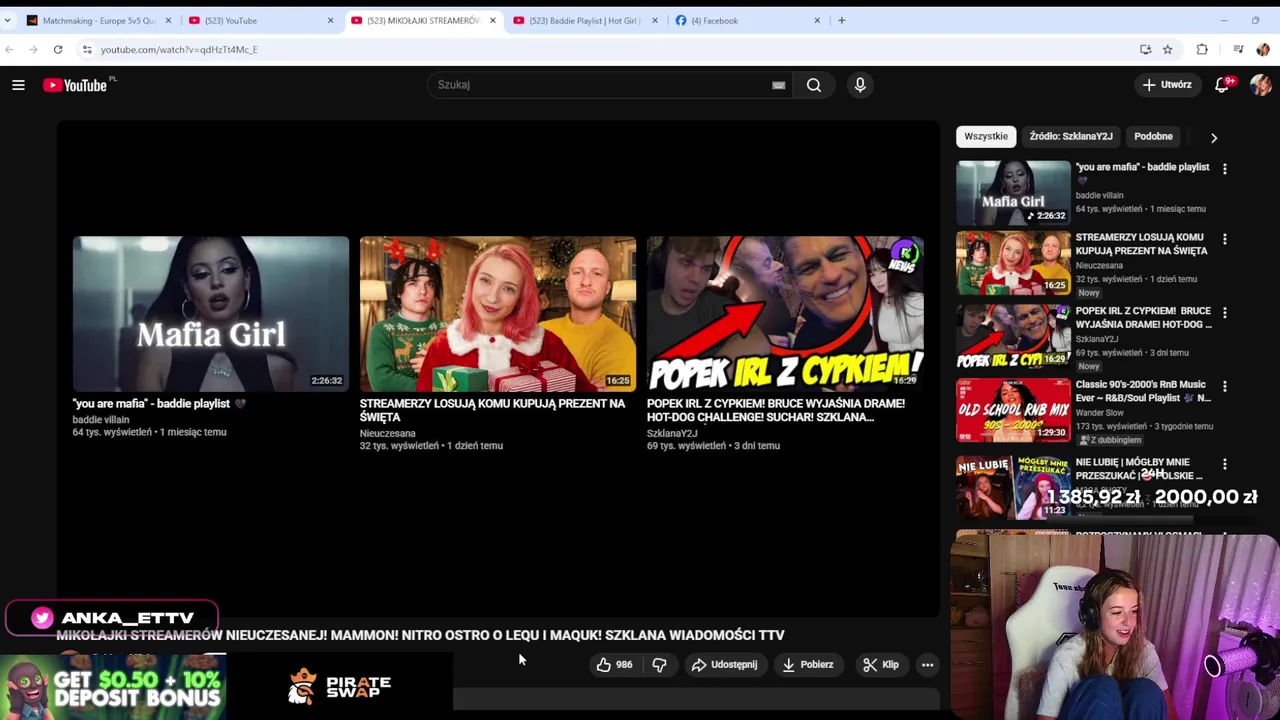Click the Udostępnij share button

click(724, 665)
